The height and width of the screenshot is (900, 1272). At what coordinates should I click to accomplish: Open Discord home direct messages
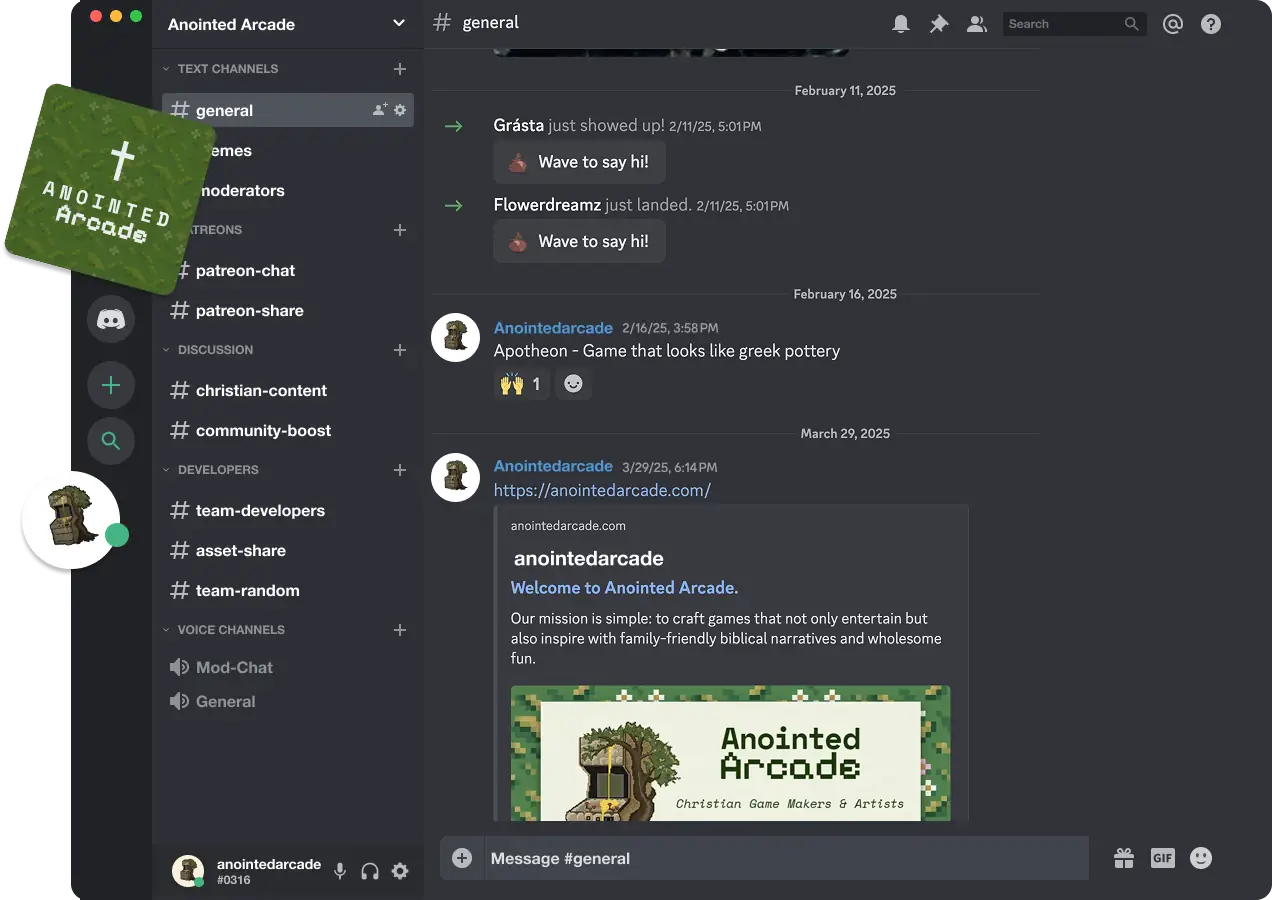pyautogui.click(x=111, y=320)
